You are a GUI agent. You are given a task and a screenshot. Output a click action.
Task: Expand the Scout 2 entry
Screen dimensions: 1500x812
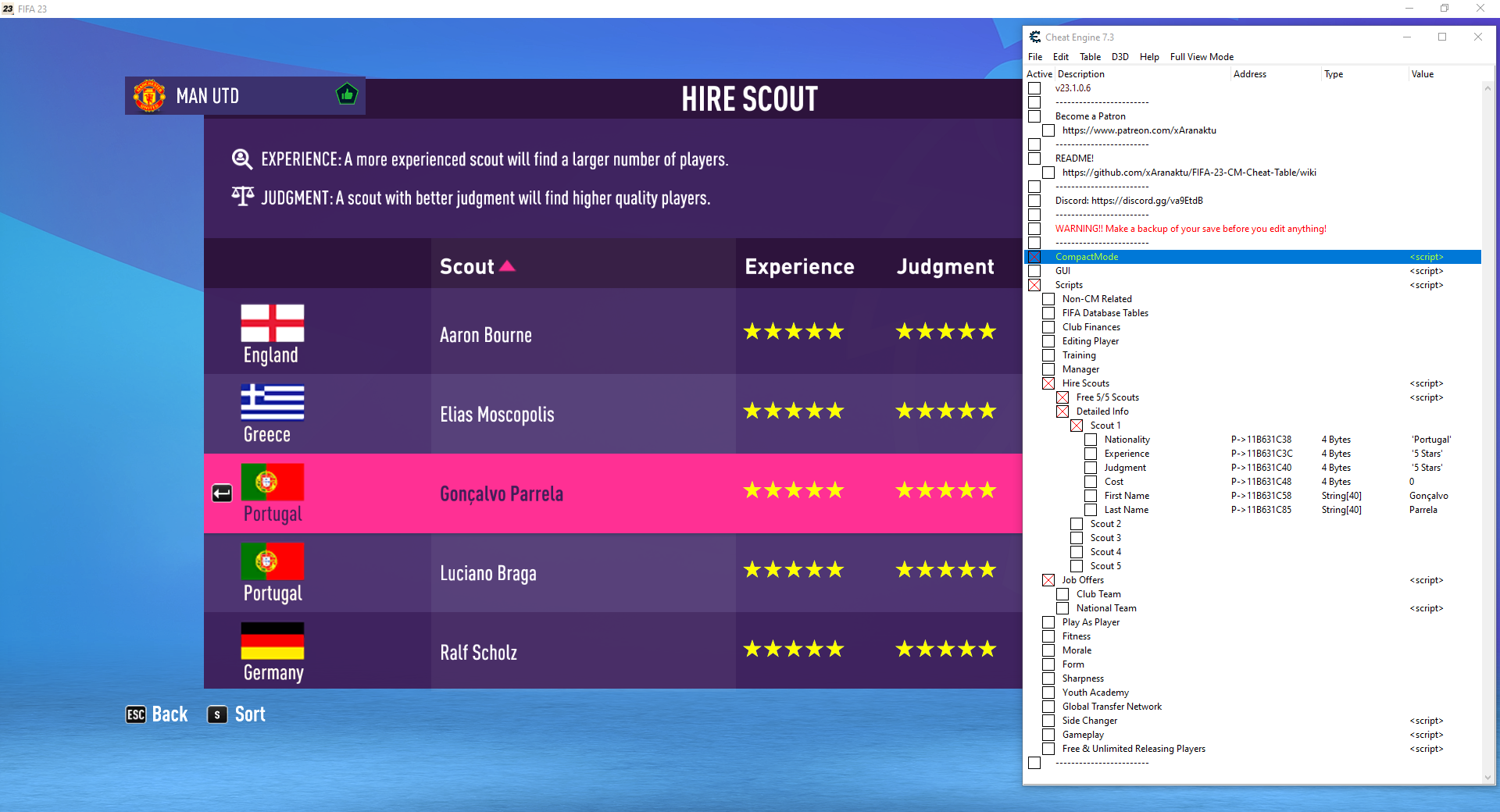point(1077,524)
